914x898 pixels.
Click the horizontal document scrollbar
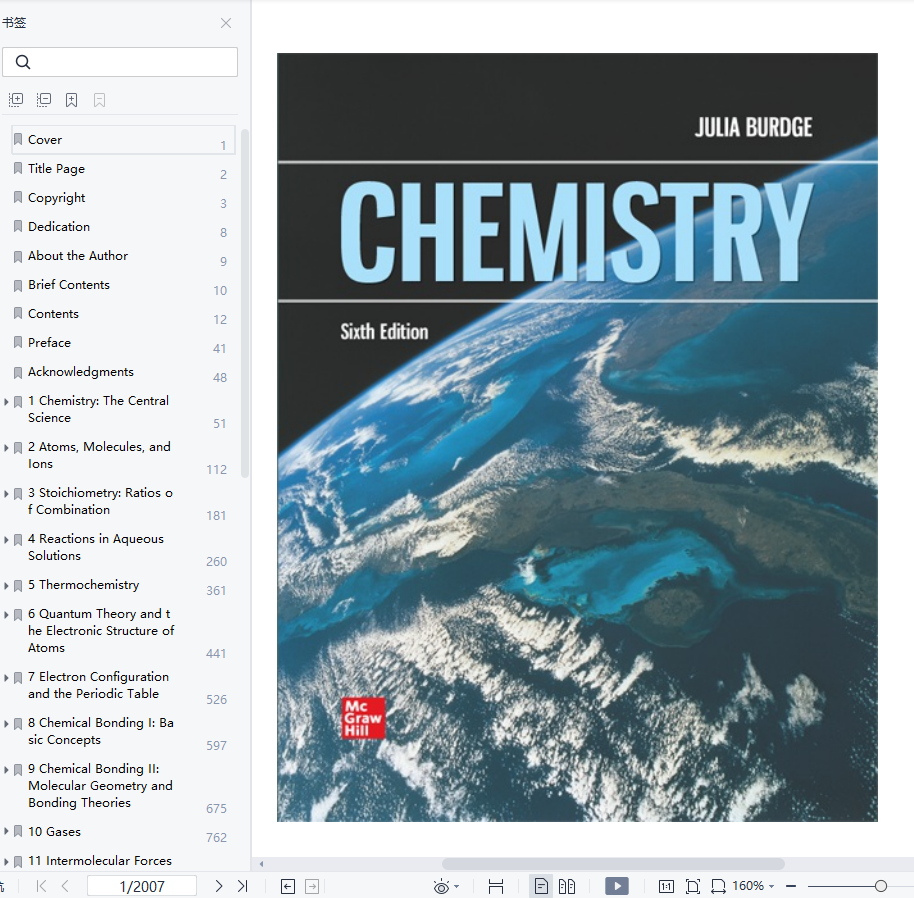pyautogui.click(x=613, y=864)
